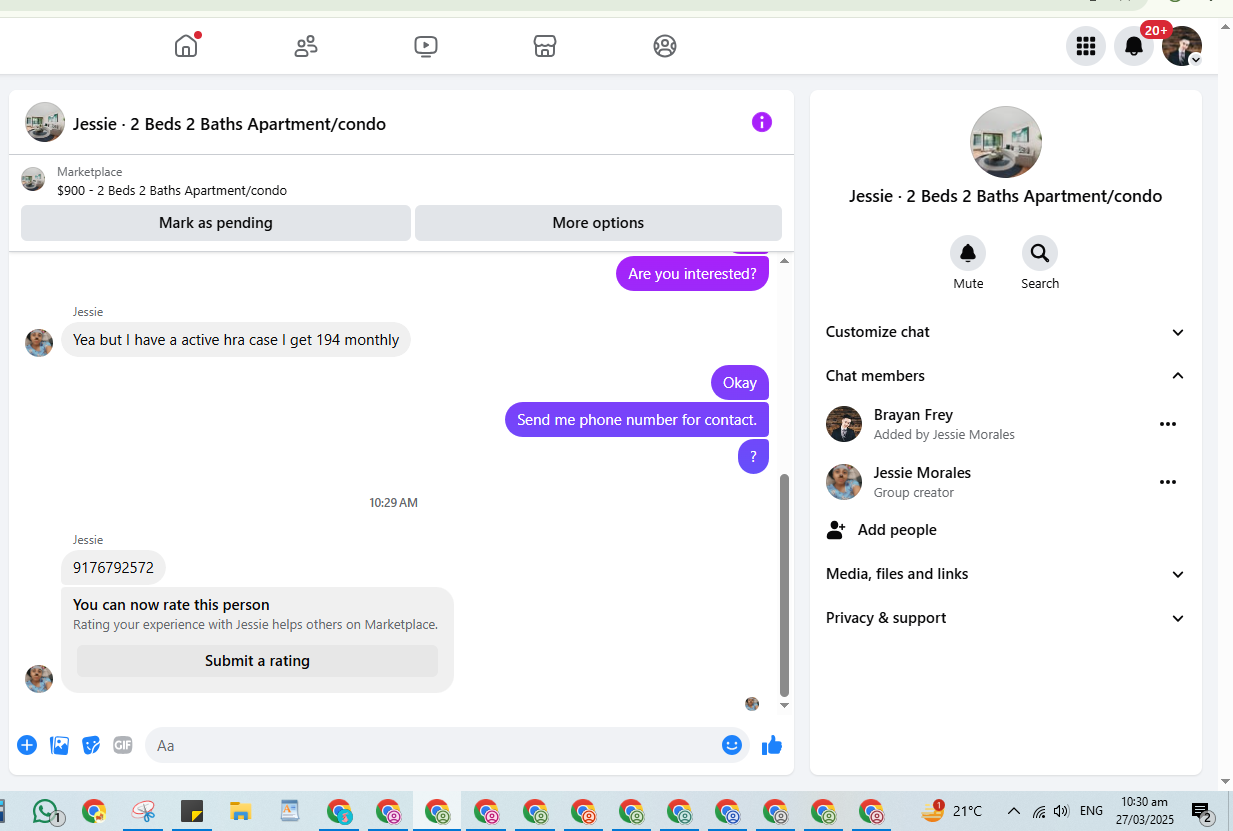Image resolution: width=1233 pixels, height=831 pixels.
Task: Choose a sticker icon in composer
Action: click(x=91, y=745)
